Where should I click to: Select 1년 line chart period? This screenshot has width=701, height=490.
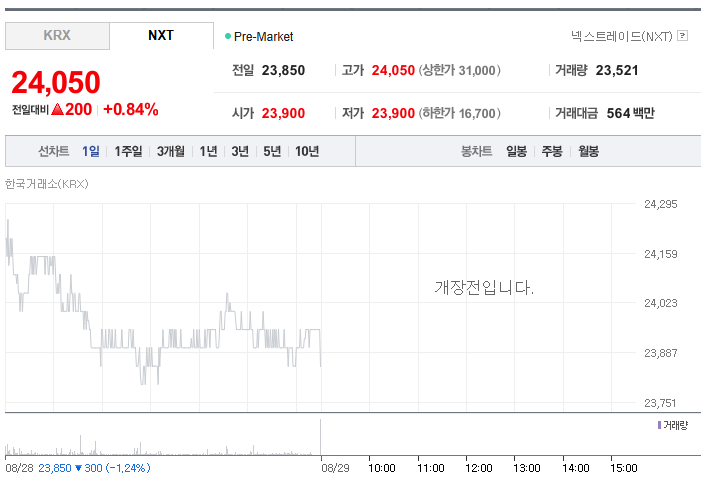pyautogui.click(x=208, y=152)
